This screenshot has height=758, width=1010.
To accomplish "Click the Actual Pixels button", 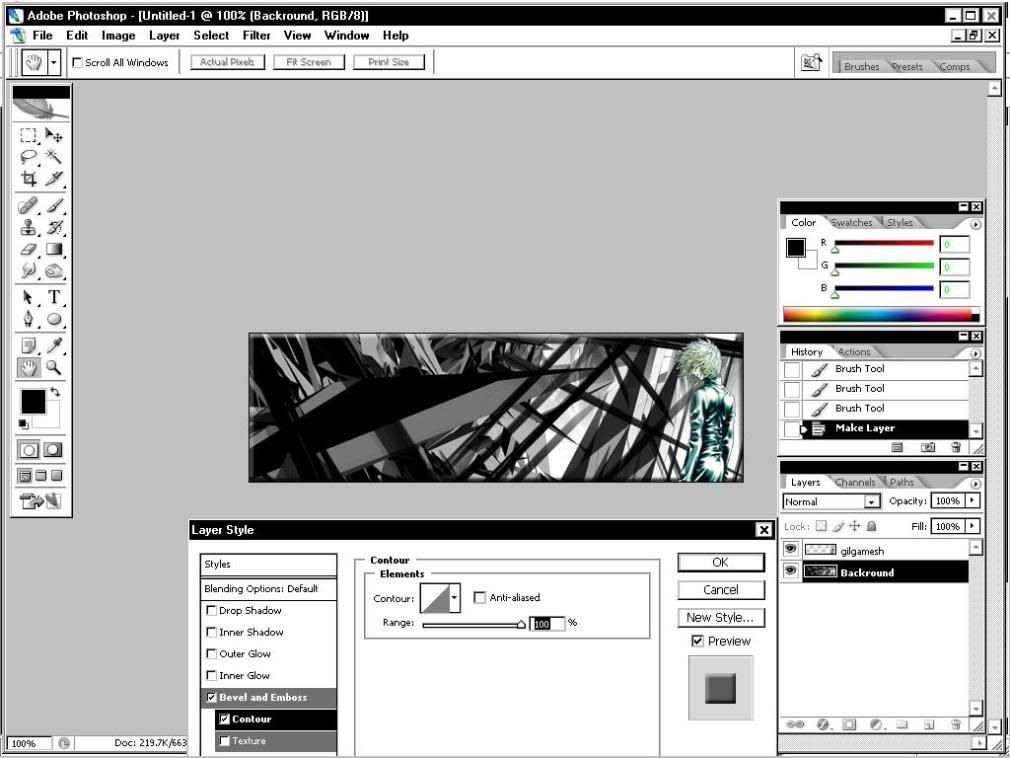I will (x=227, y=62).
